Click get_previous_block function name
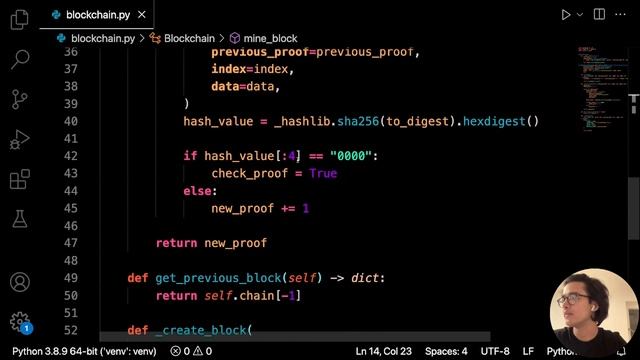 point(218,278)
